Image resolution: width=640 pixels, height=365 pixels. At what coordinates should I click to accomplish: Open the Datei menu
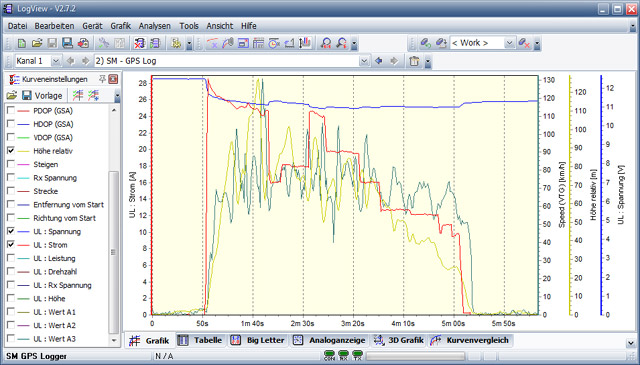point(18,26)
